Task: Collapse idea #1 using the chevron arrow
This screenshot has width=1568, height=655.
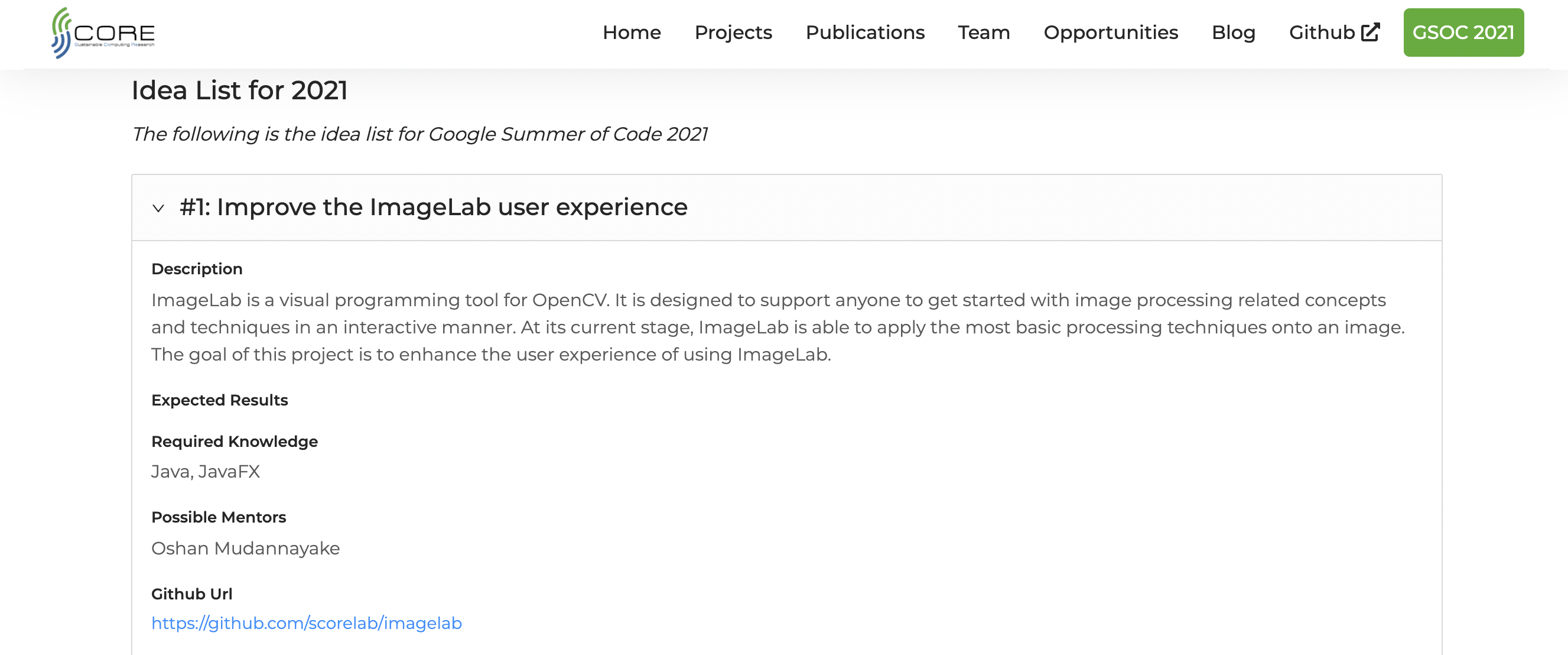Action: [x=158, y=208]
